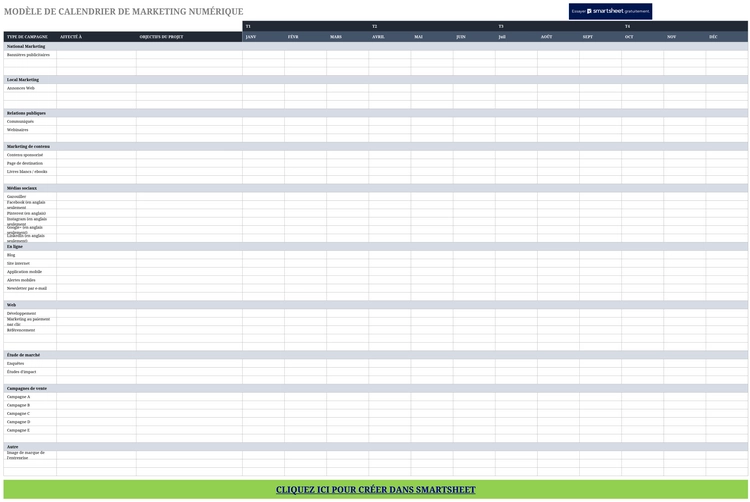Click the 'Essayer smartsheet gratuitement' button
Screen dimensions: 750x502
click(x=610, y=11)
